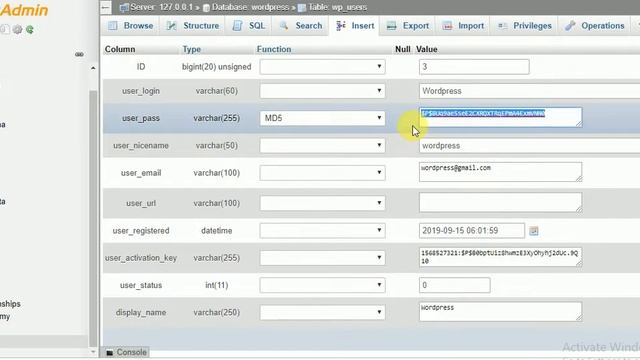Click the Structure tab icon
640x360 pixels.
171,26
